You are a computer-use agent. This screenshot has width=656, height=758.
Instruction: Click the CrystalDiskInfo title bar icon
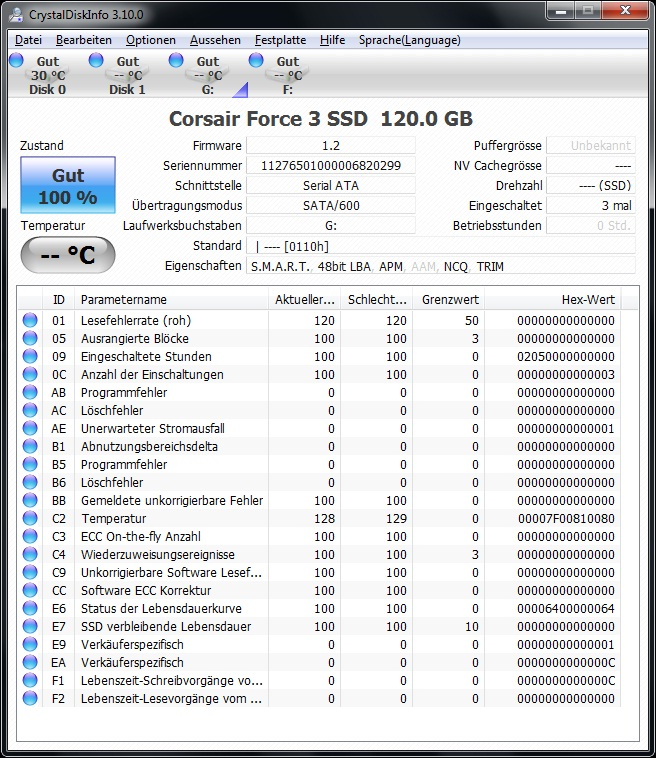click(16, 15)
